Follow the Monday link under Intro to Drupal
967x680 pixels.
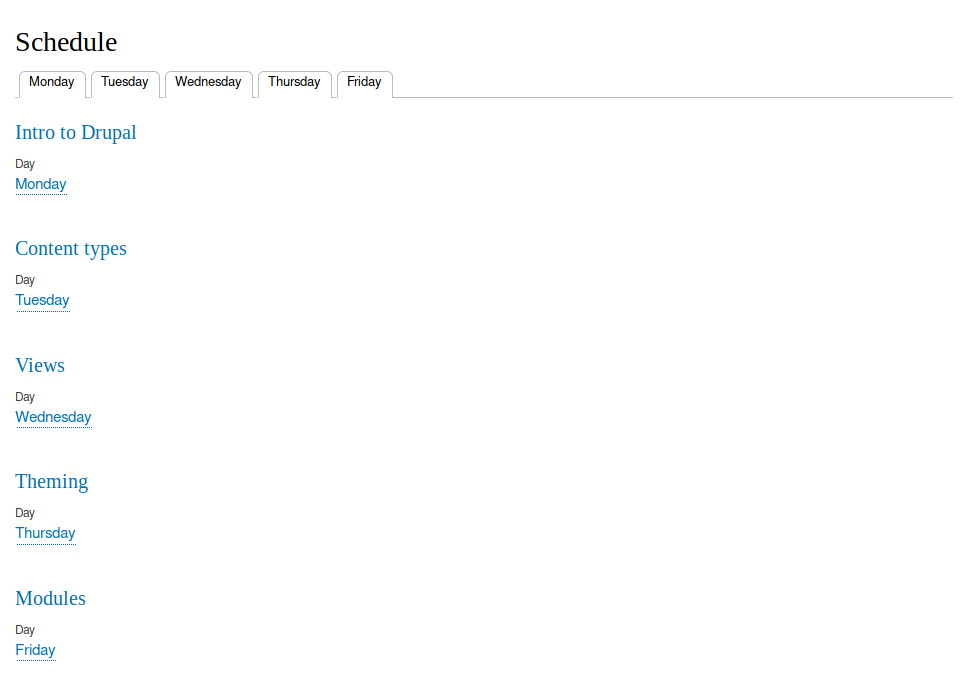[41, 185]
